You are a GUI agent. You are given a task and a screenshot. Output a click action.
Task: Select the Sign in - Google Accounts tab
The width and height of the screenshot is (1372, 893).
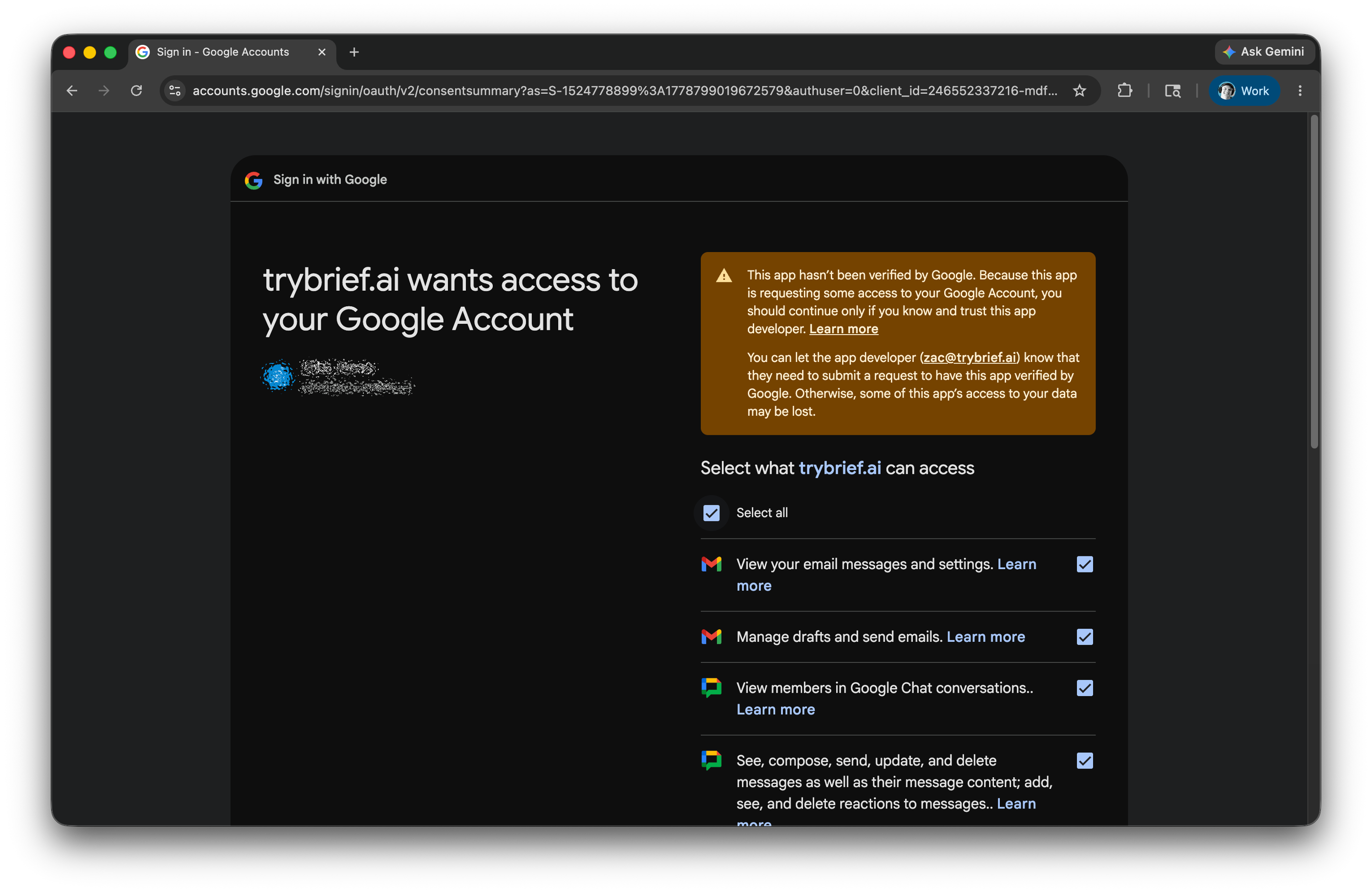[x=232, y=52]
